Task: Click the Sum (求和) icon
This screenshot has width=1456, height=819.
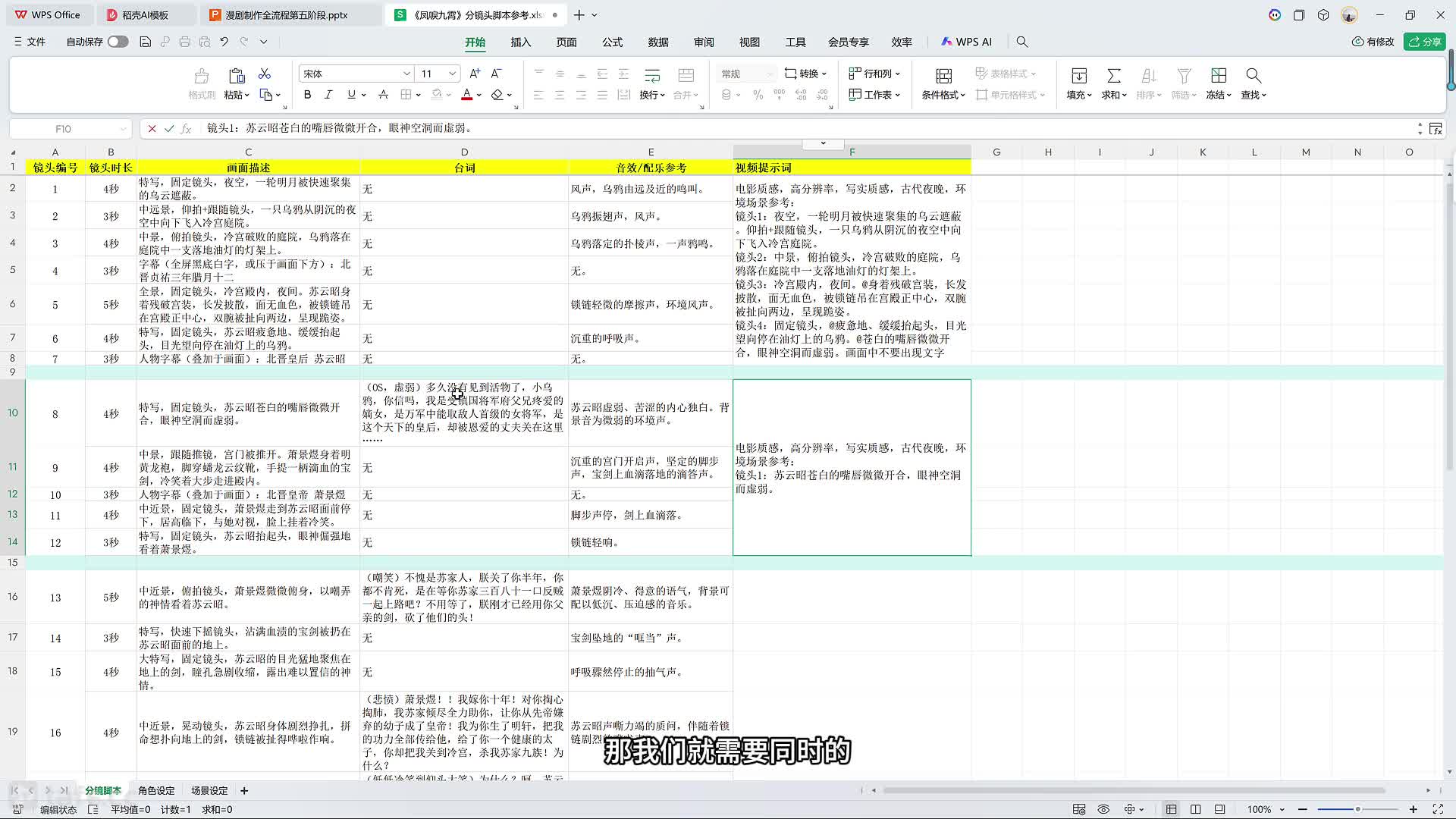Action: point(1113,76)
